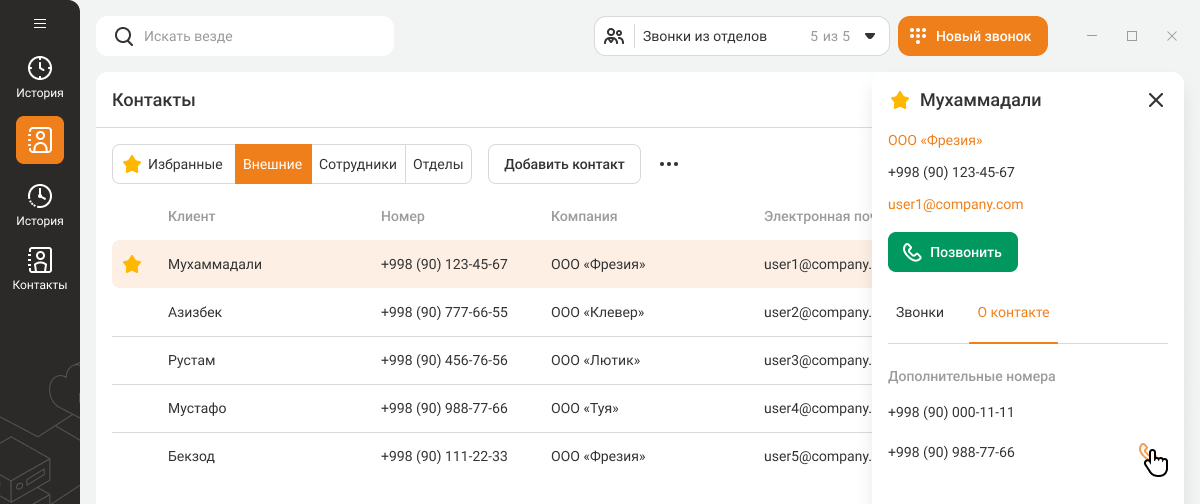Open the Звонки tab in contact panel
Image resolution: width=1200 pixels, height=504 pixels.
920,312
